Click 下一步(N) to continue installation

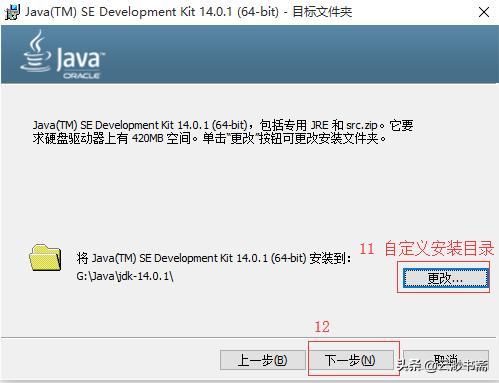pos(350,360)
